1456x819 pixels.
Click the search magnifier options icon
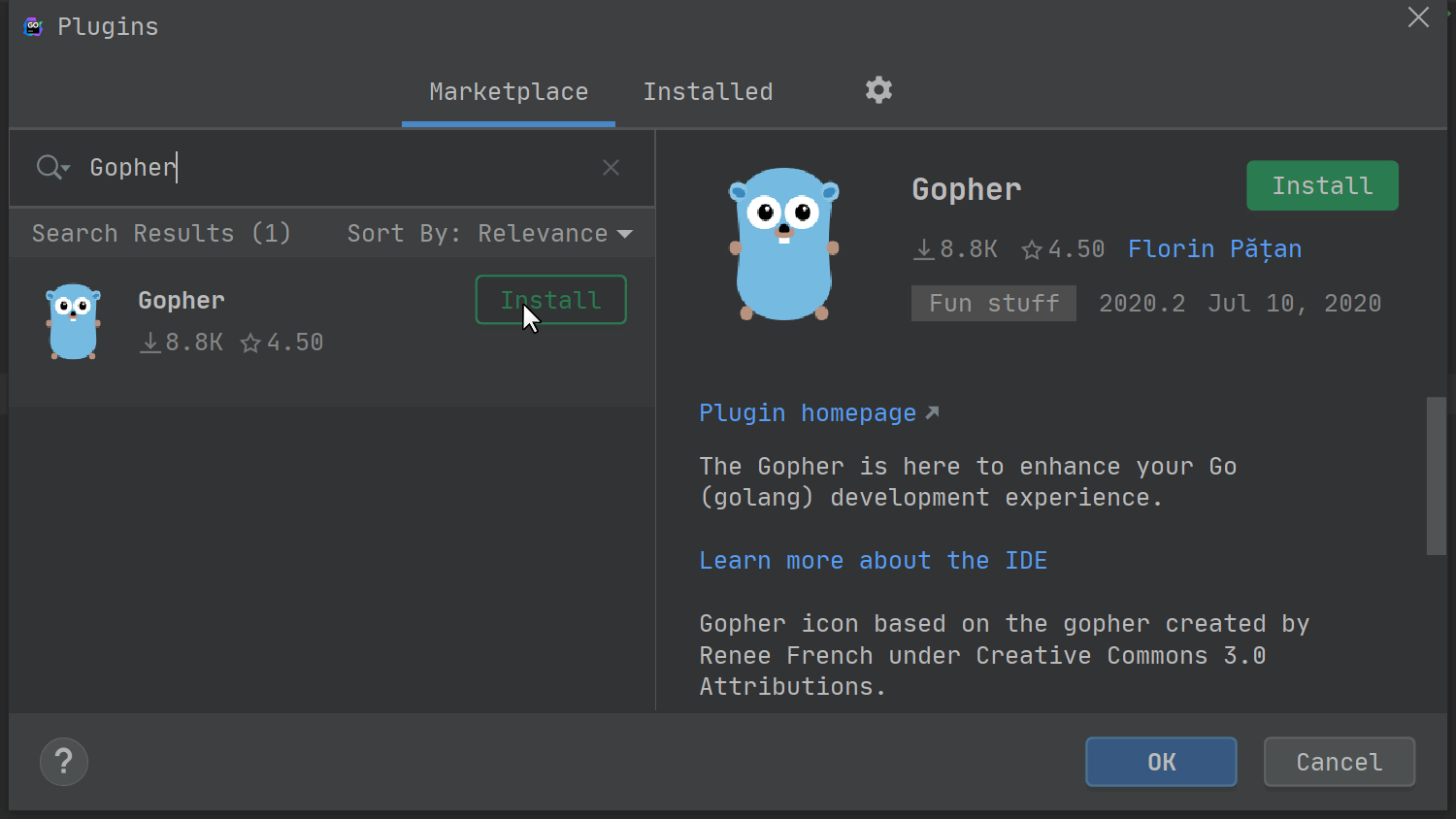(52, 168)
